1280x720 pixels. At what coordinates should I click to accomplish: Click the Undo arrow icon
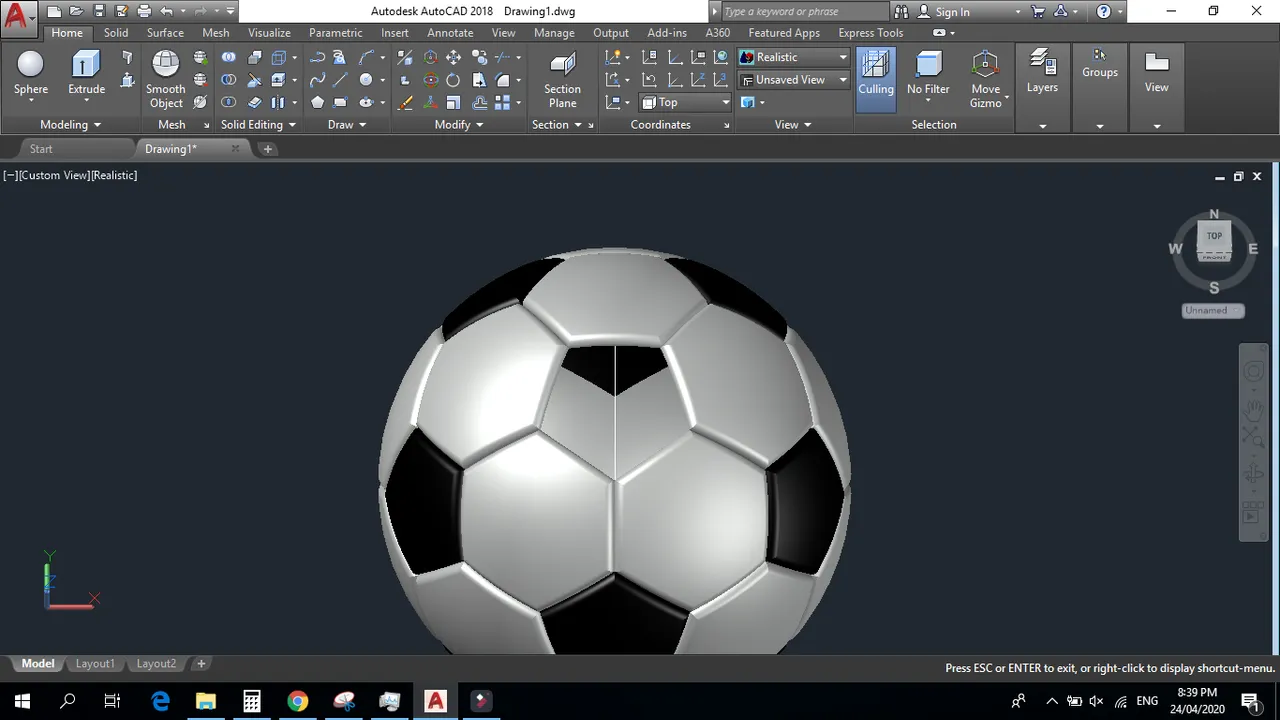coord(167,11)
